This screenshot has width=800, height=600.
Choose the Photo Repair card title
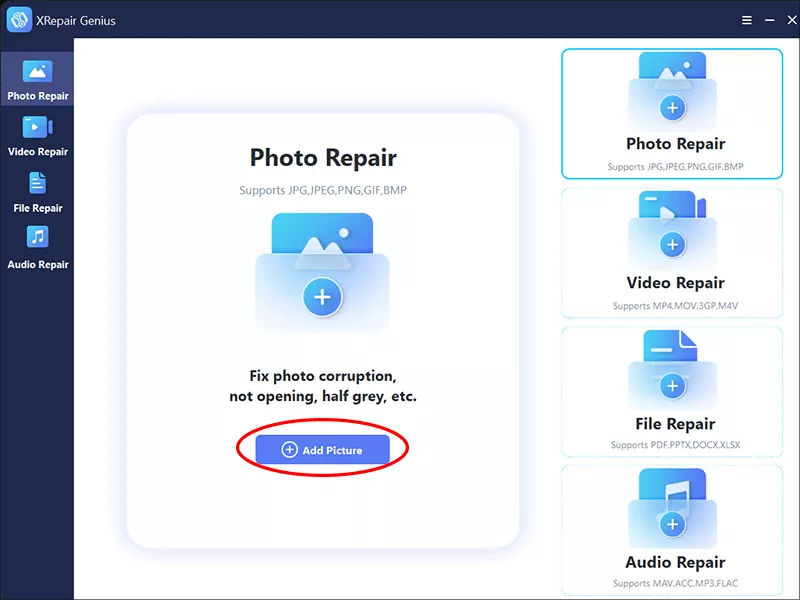[x=675, y=144]
